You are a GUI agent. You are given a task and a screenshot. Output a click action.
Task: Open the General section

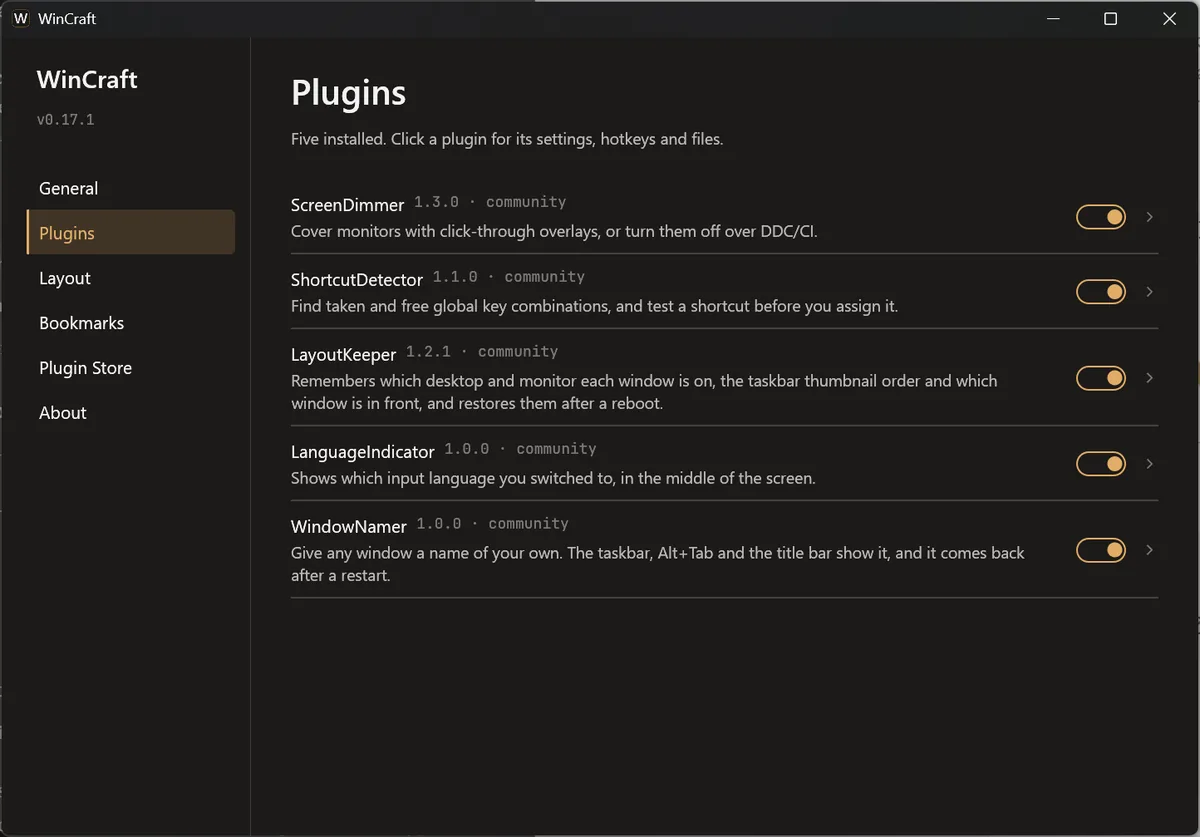pyautogui.click(x=131, y=188)
